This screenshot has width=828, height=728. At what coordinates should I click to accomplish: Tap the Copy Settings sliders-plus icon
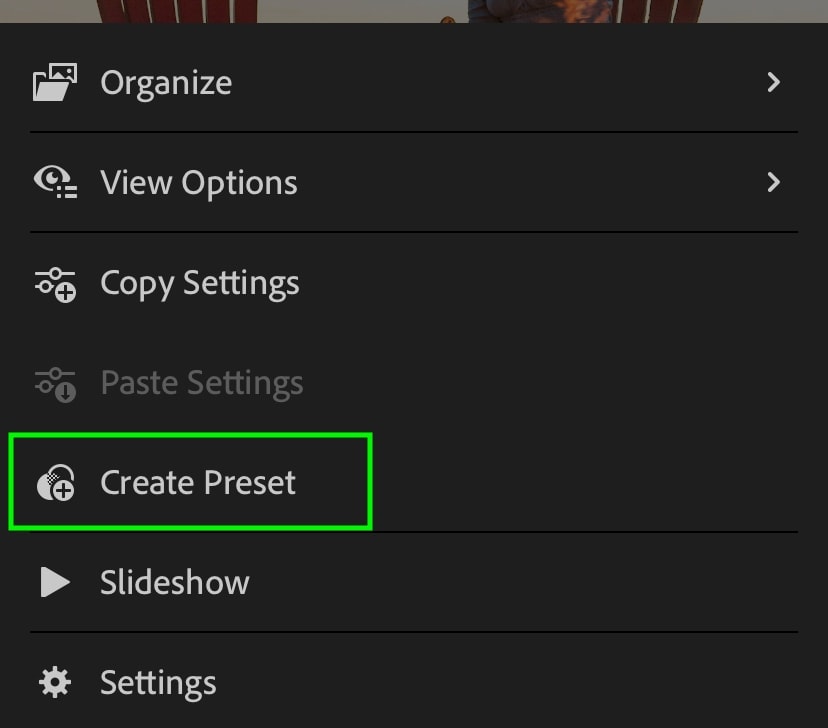click(55, 285)
